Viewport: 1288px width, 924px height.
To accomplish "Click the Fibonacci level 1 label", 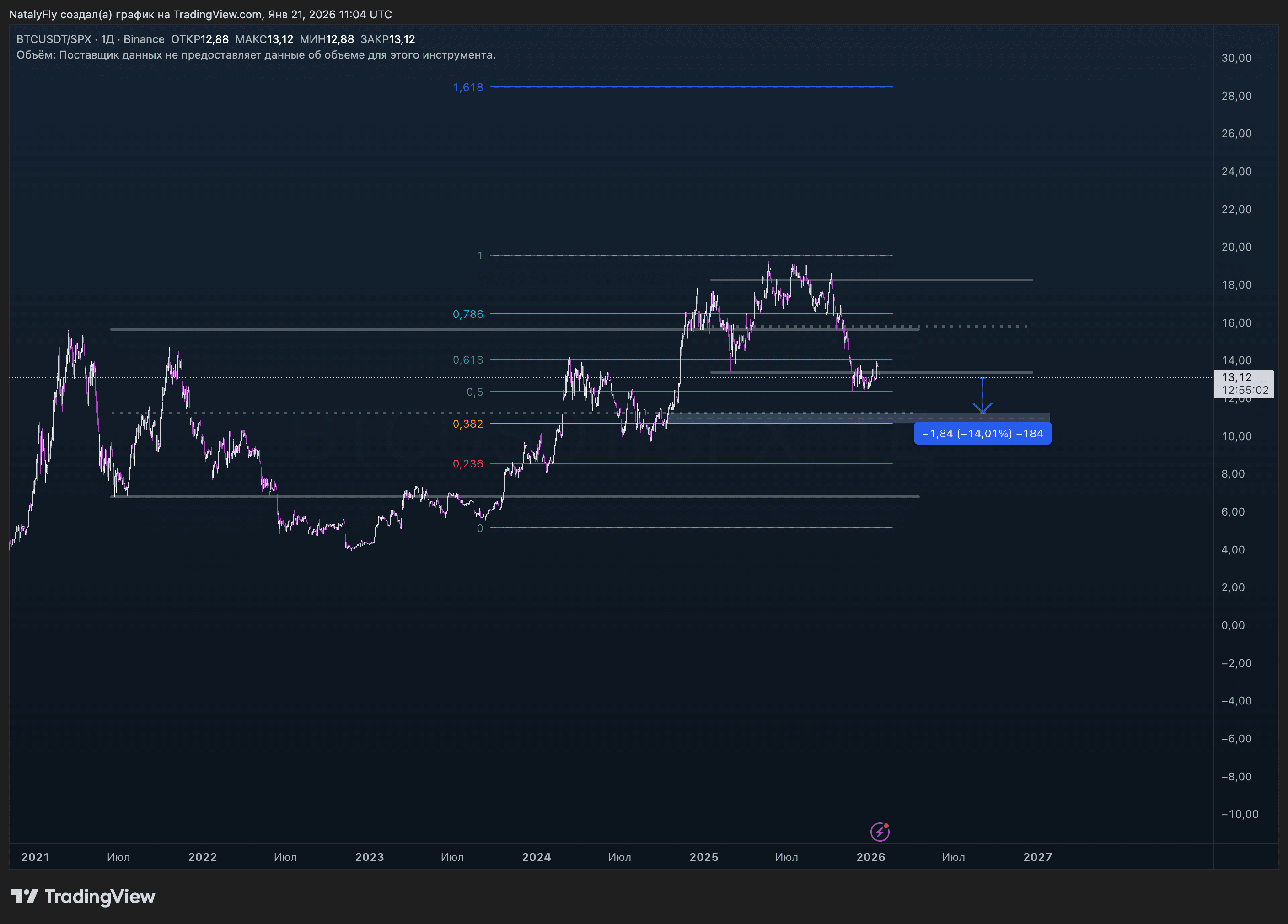I will (x=480, y=256).
